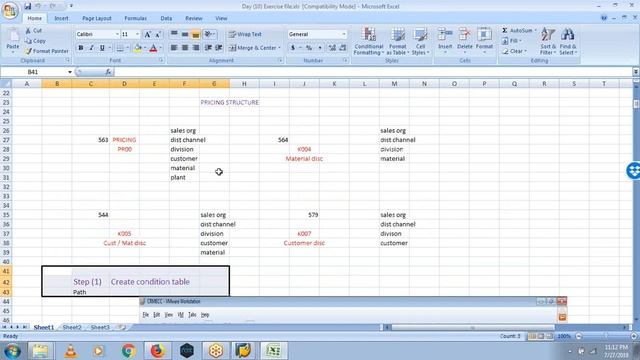Decrease font size with Shrink Font icon
The image size is (640, 360).
point(158,34)
